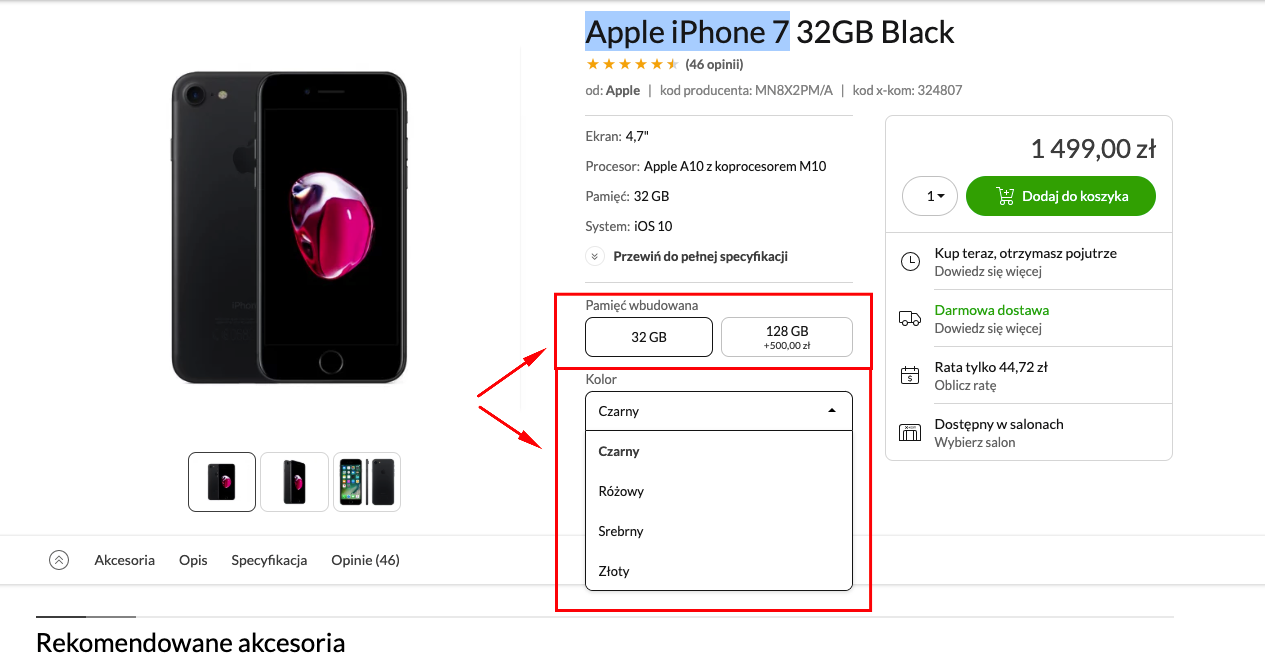Viewport: 1265px width, 671px height.
Task: Open the quantity selector dropdown
Action: pyautogui.click(x=930, y=196)
